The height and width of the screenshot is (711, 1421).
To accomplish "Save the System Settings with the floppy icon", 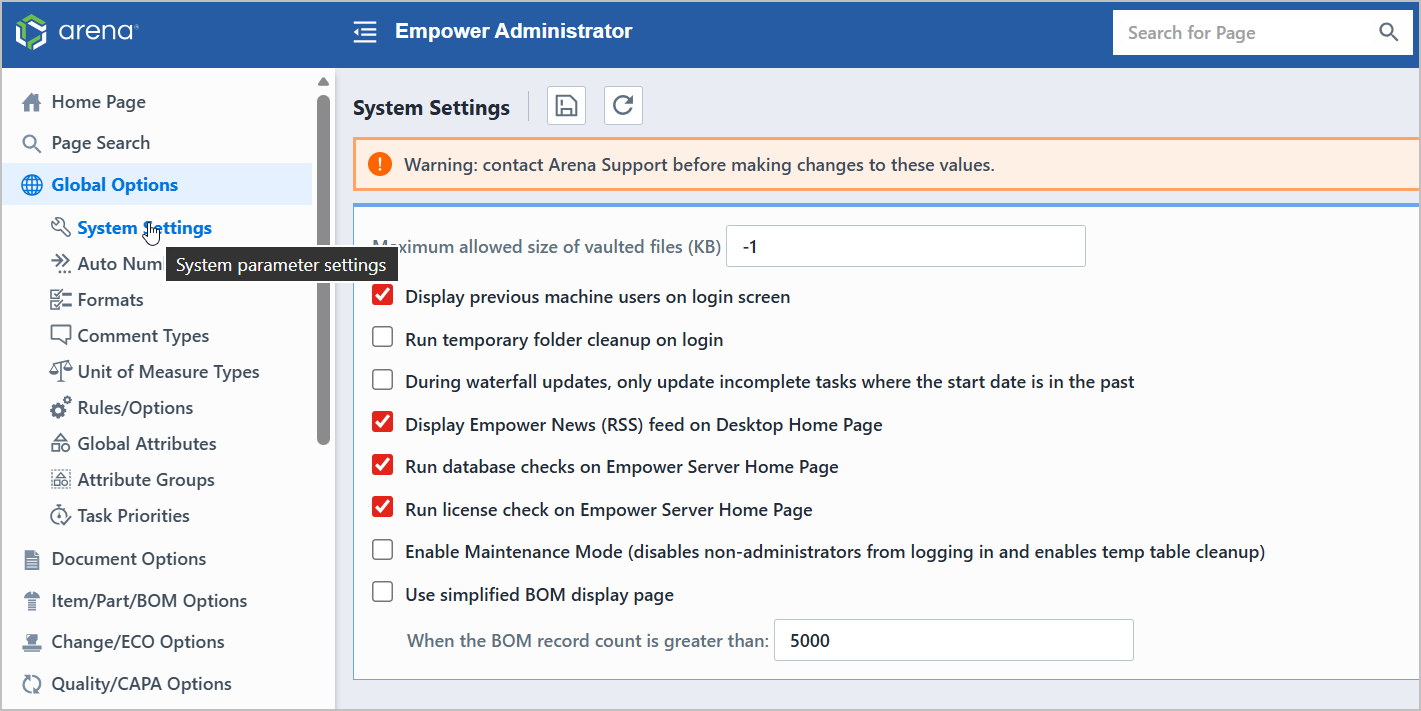I will click(566, 105).
